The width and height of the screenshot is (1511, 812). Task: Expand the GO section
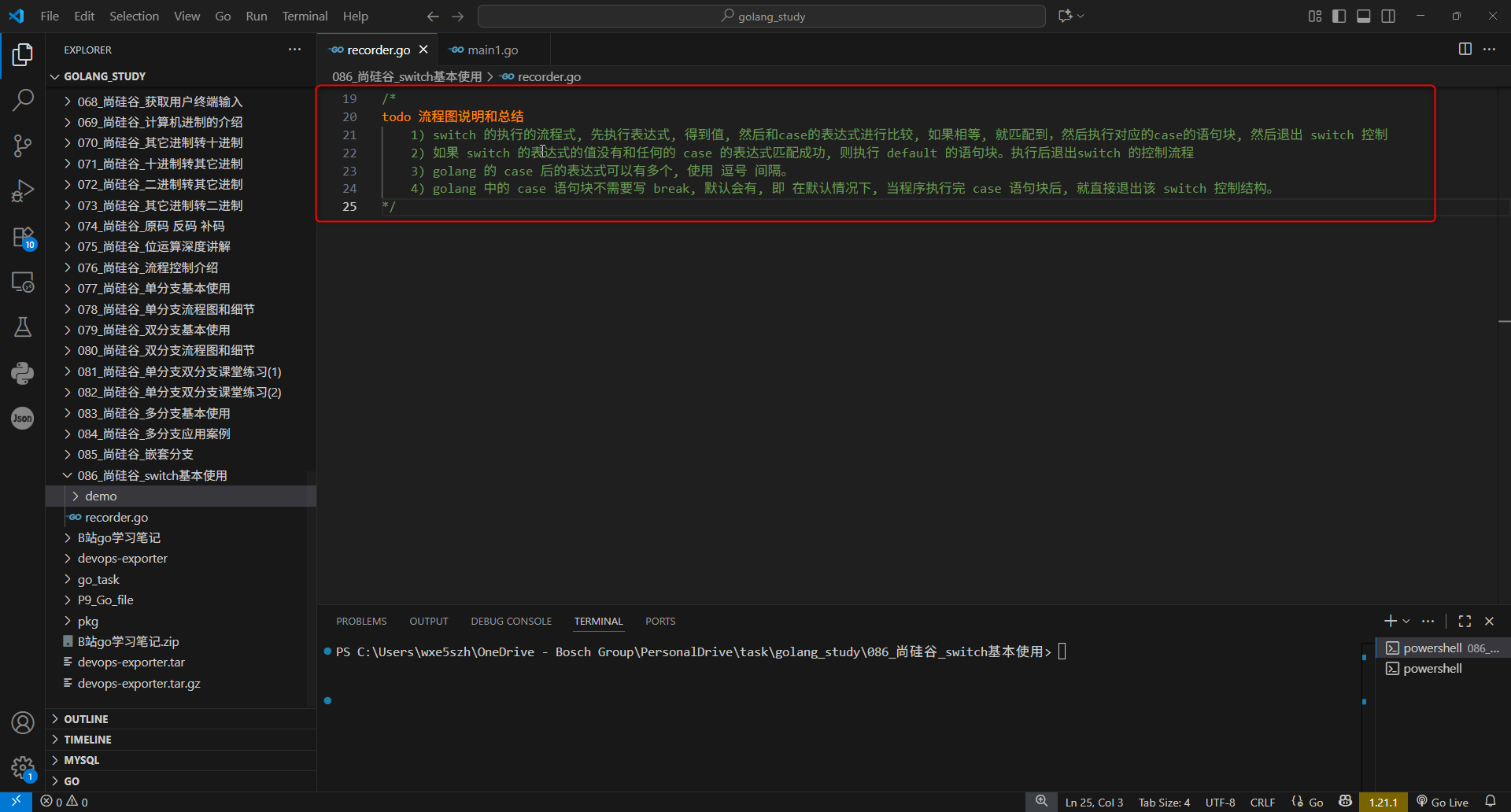[x=181, y=781]
